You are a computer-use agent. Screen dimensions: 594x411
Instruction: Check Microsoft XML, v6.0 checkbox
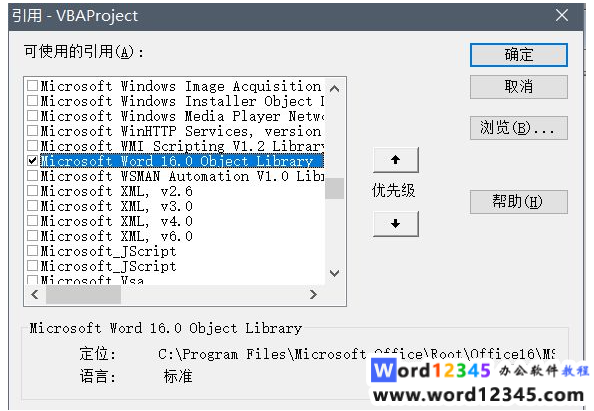[x=33, y=236]
